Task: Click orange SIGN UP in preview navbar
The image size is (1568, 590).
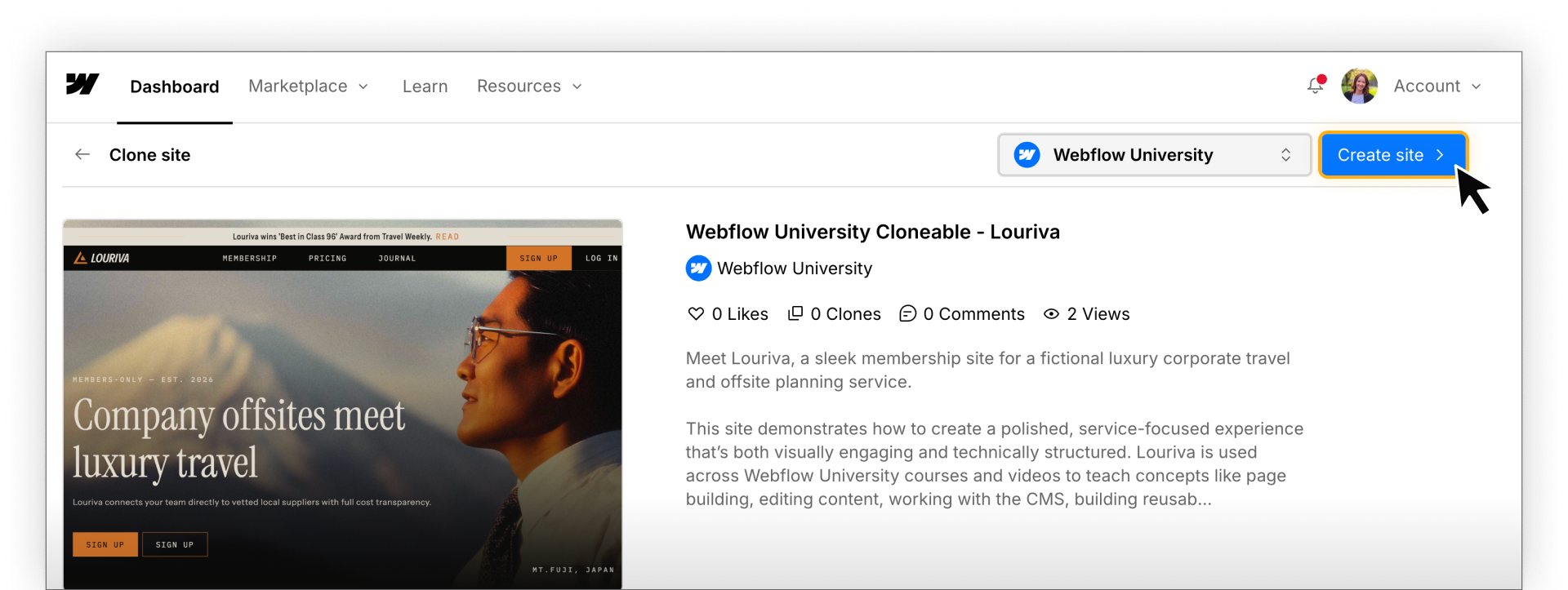Action: (539, 258)
